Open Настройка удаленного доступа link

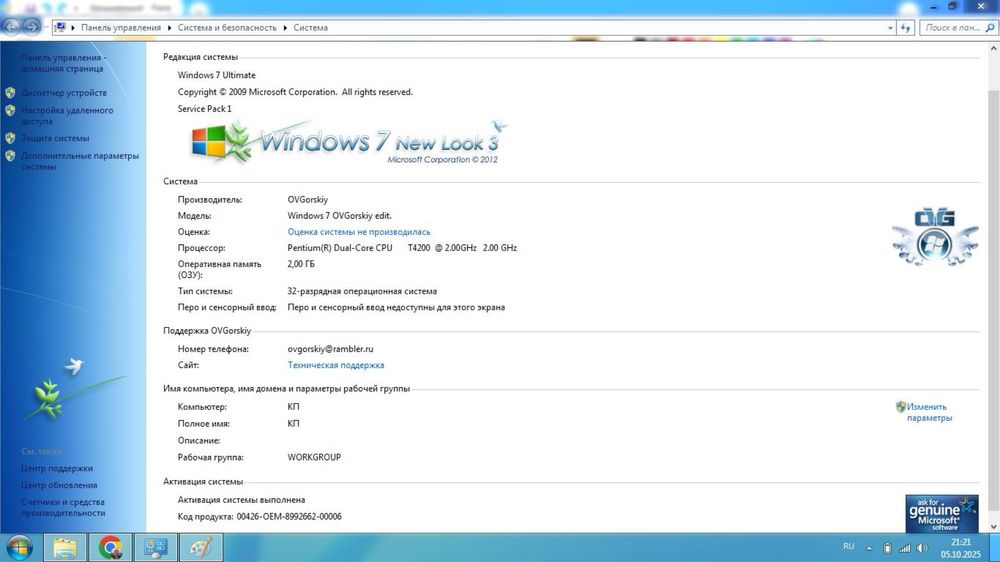(x=67, y=115)
